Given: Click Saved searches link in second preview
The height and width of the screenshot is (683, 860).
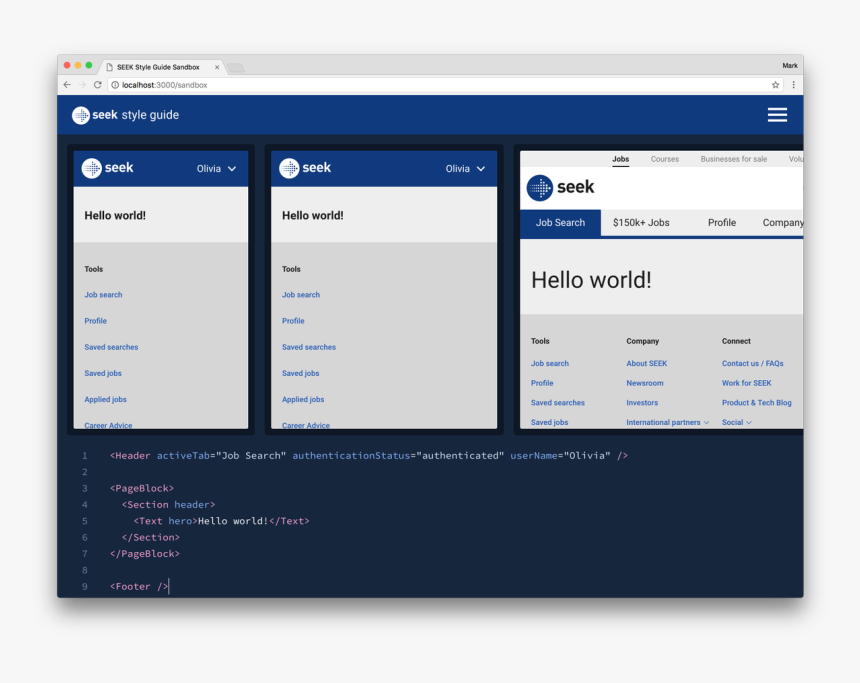Looking at the screenshot, I should (309, 347).
